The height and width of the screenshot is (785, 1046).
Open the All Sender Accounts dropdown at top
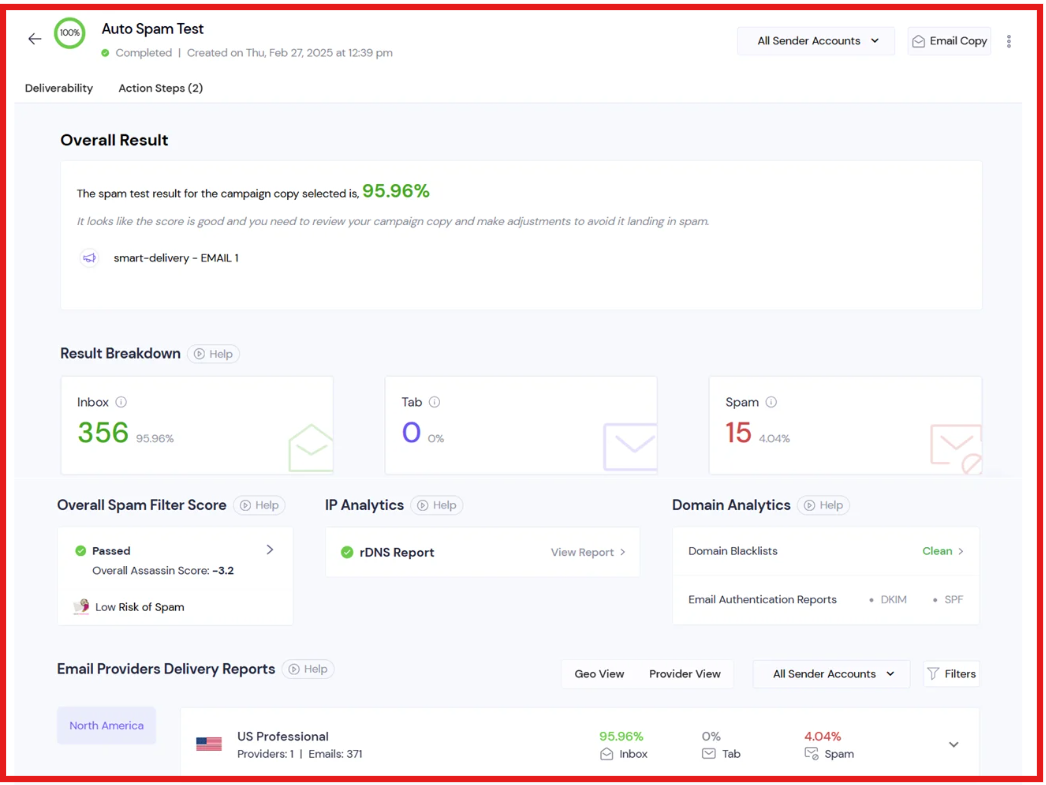pyautogui.click(x=815, y=40)
